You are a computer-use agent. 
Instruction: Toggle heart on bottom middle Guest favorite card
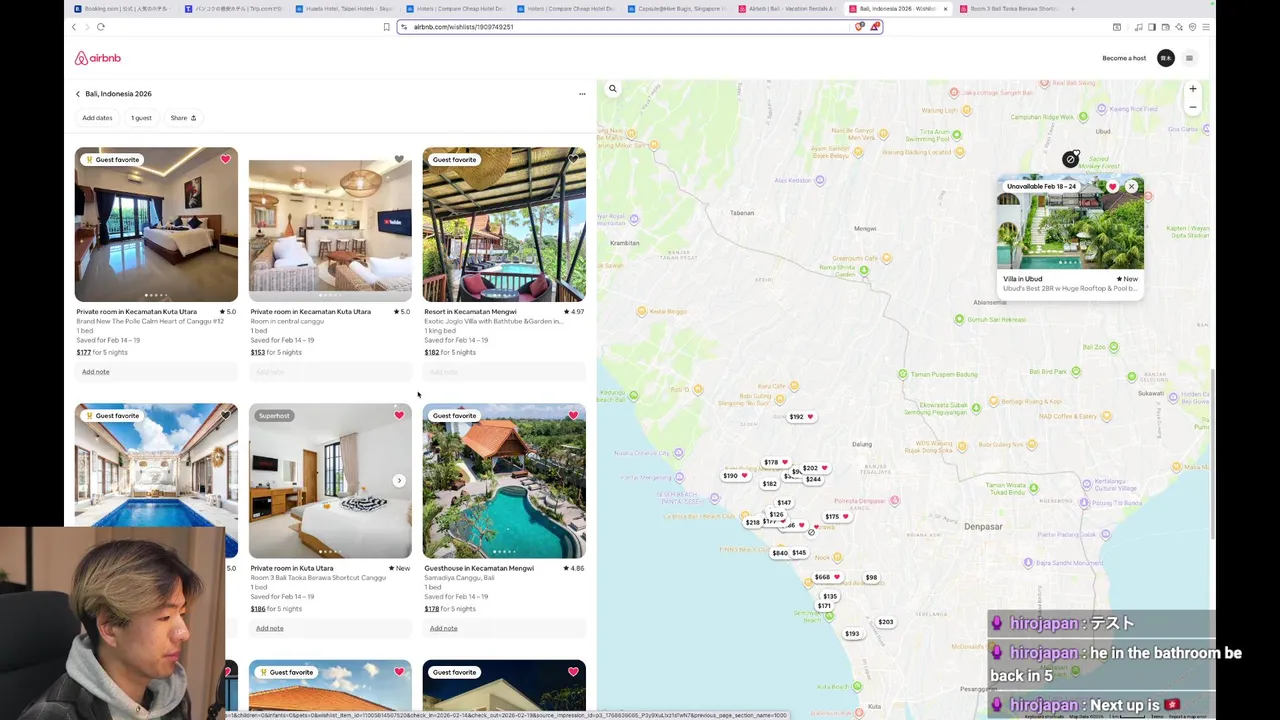pyautogui.click(x=399, y=672)
